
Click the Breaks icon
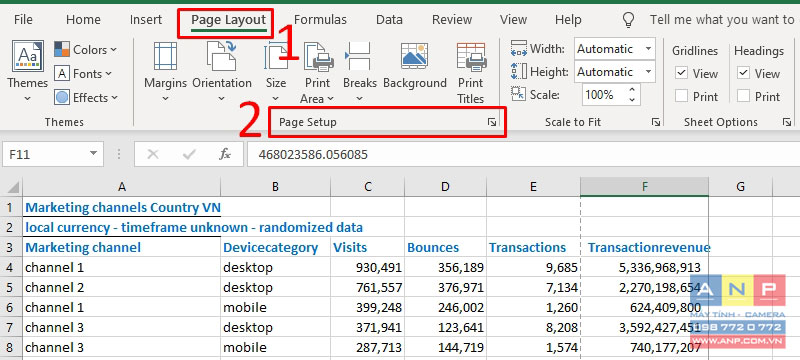359,56
